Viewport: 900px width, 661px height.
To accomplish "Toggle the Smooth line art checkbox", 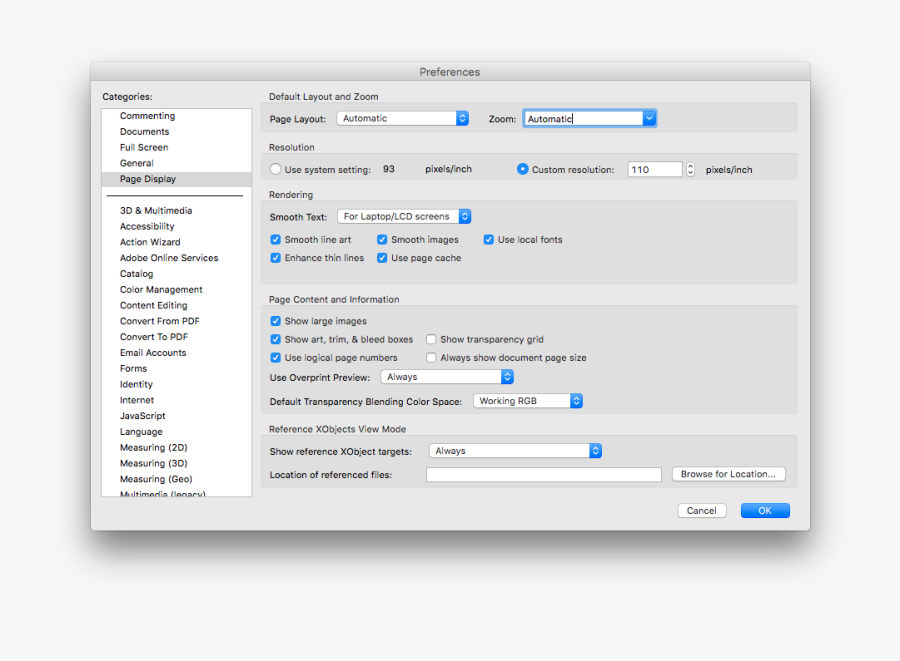I will (276, 240).
